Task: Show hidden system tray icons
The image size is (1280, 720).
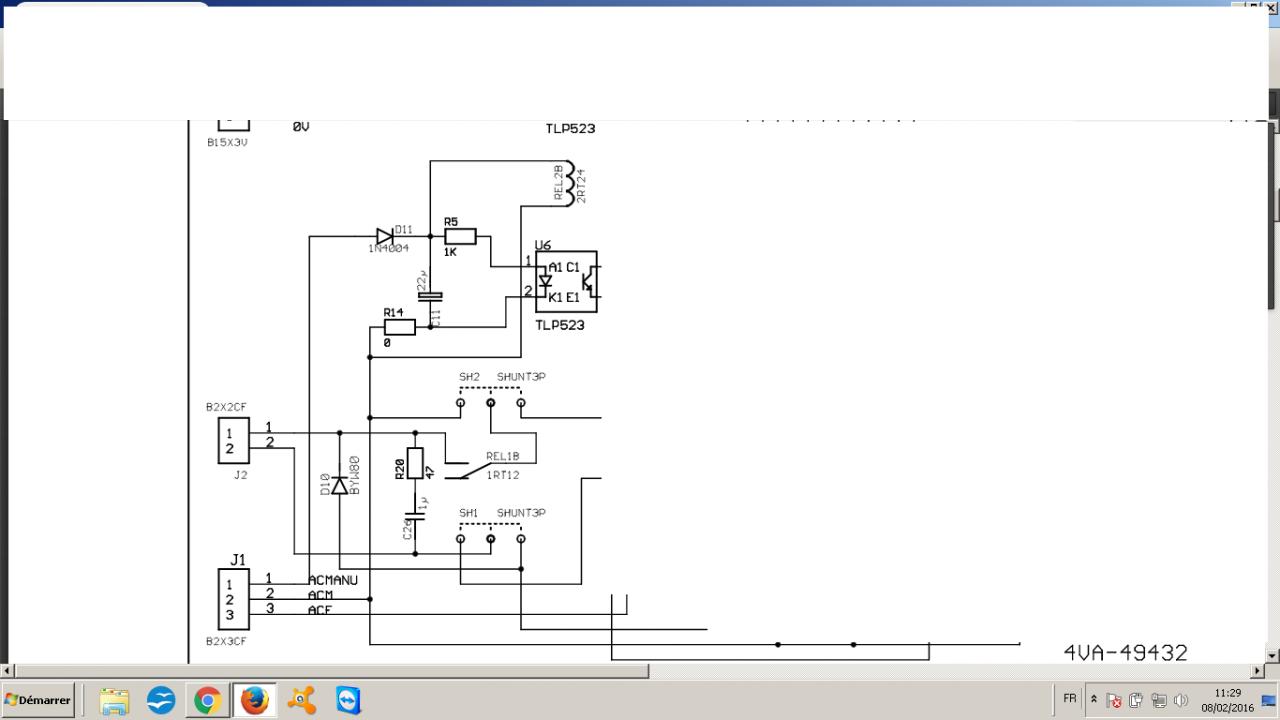Action: [x=1094, y=700]
